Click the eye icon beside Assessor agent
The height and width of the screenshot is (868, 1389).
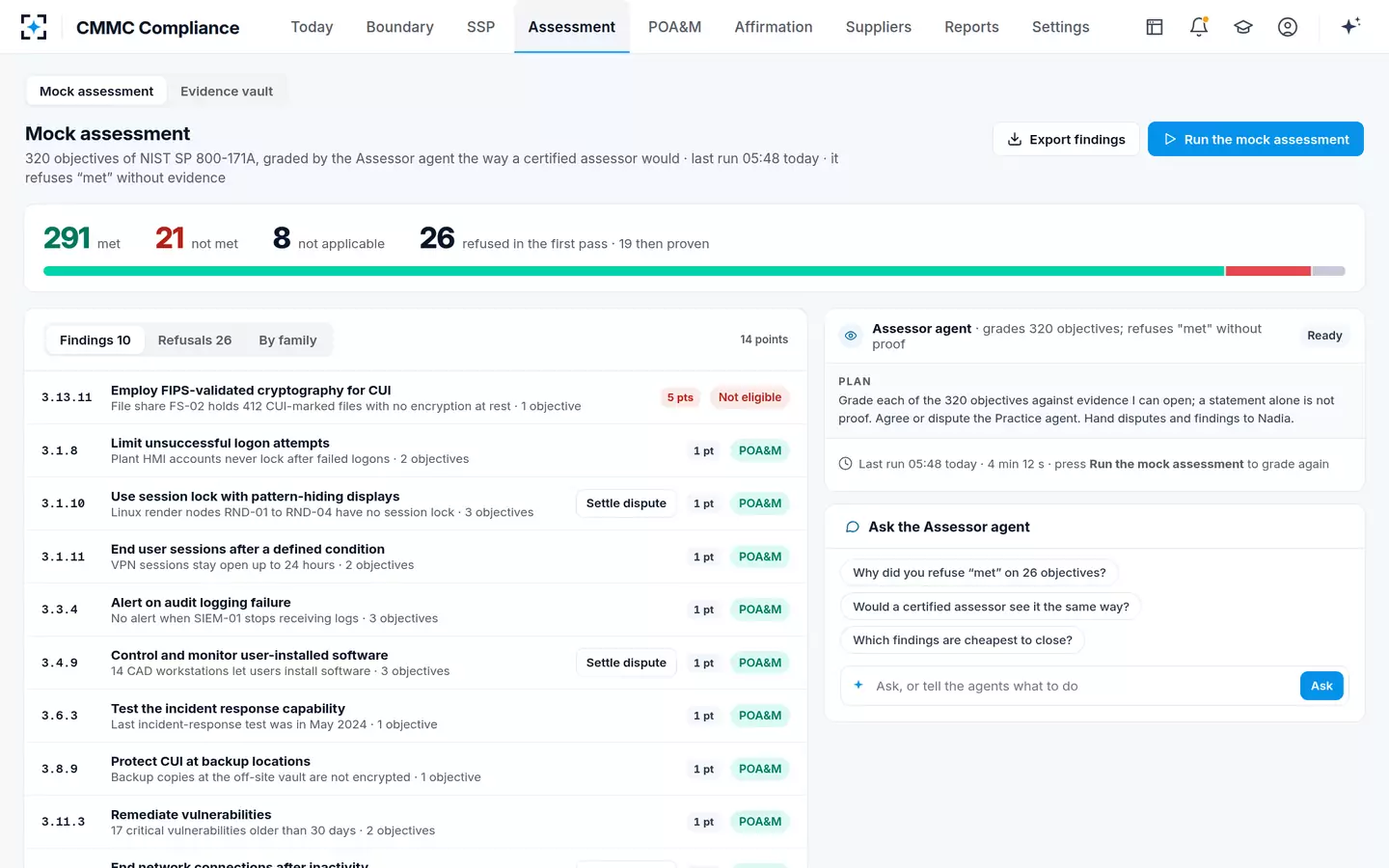tap(851, 336)
